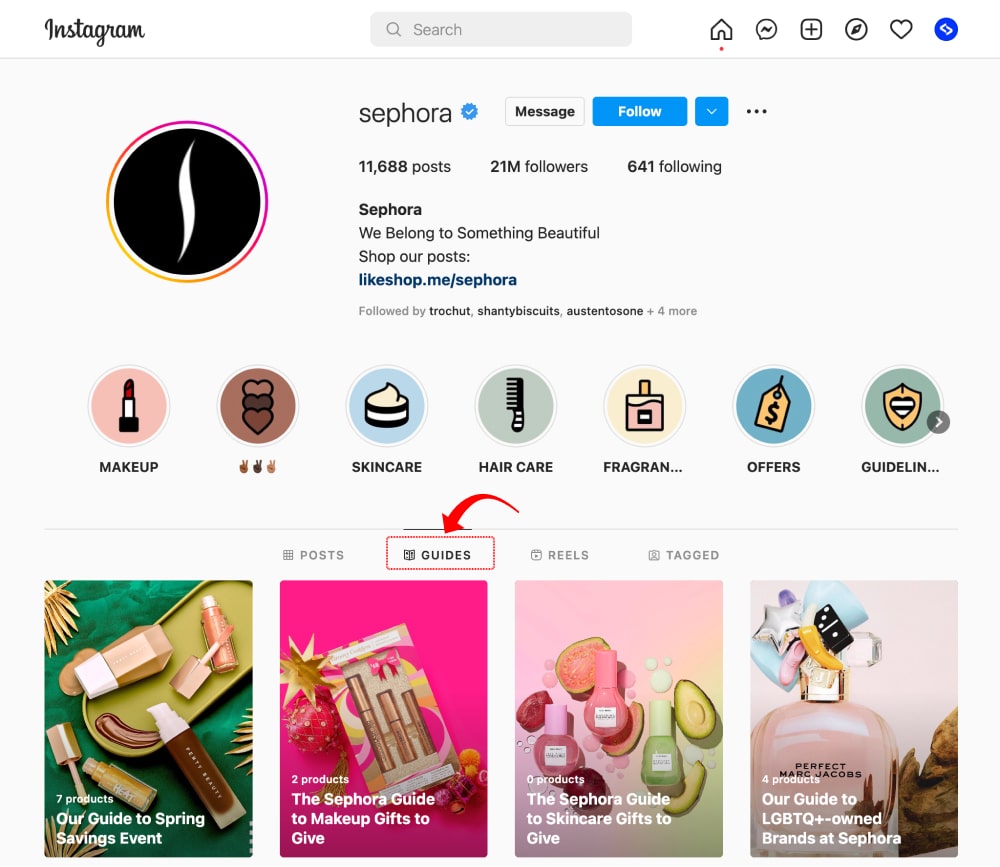Click Sephora's verified badge
The height and width of the screenshot is (867, 1000).
tap(469, 112)
